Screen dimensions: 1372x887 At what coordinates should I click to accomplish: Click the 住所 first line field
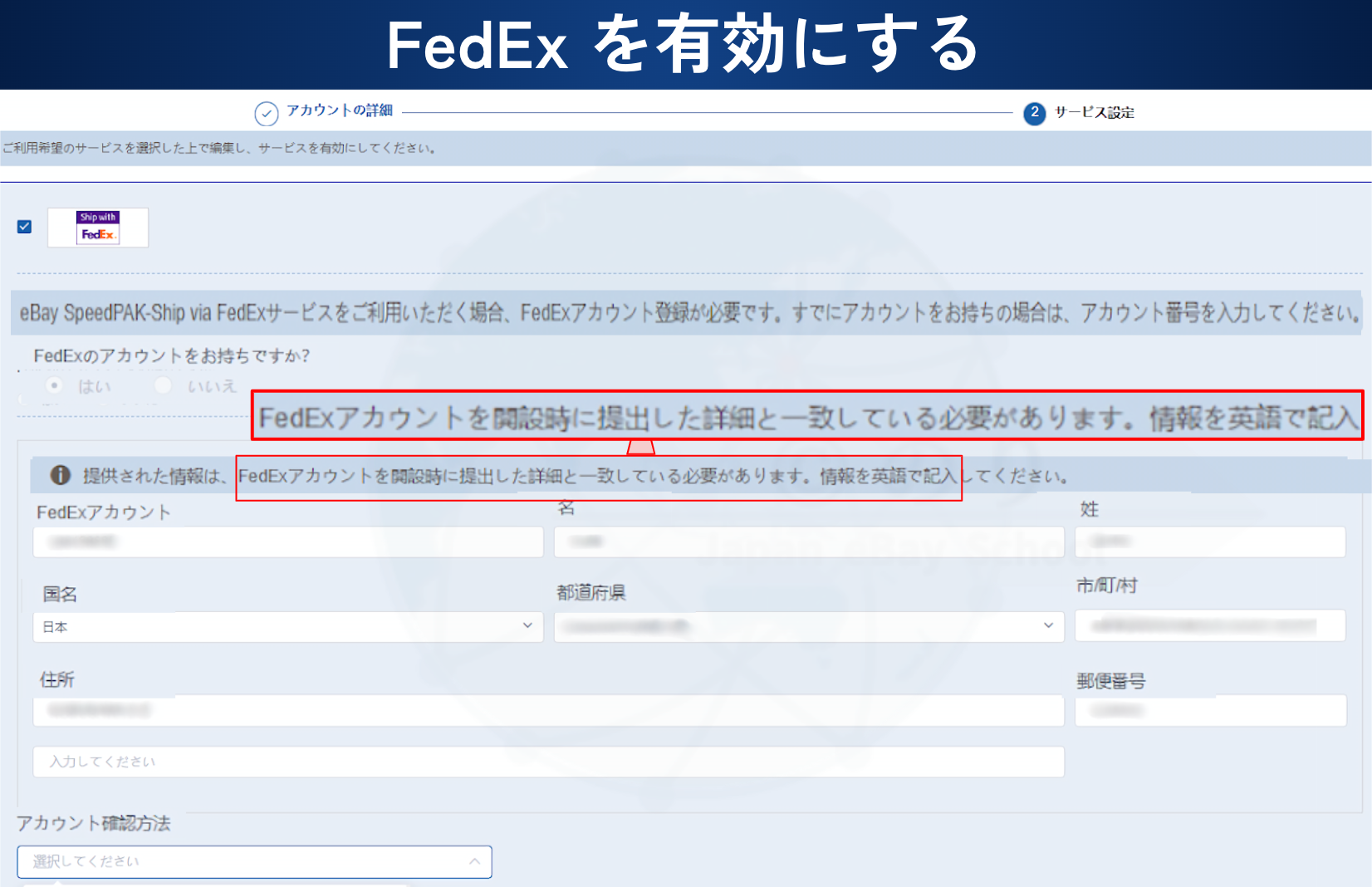click(548, 711)
